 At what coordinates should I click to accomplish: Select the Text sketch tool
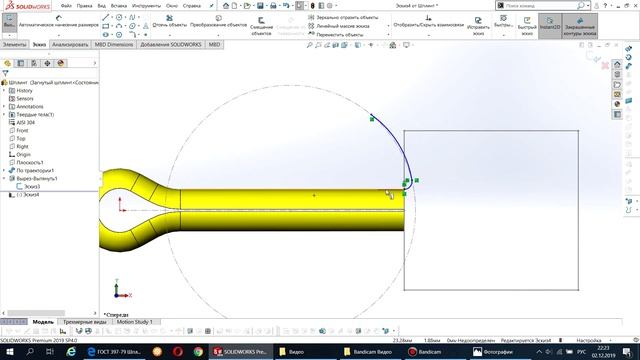(x=145, y=26)
